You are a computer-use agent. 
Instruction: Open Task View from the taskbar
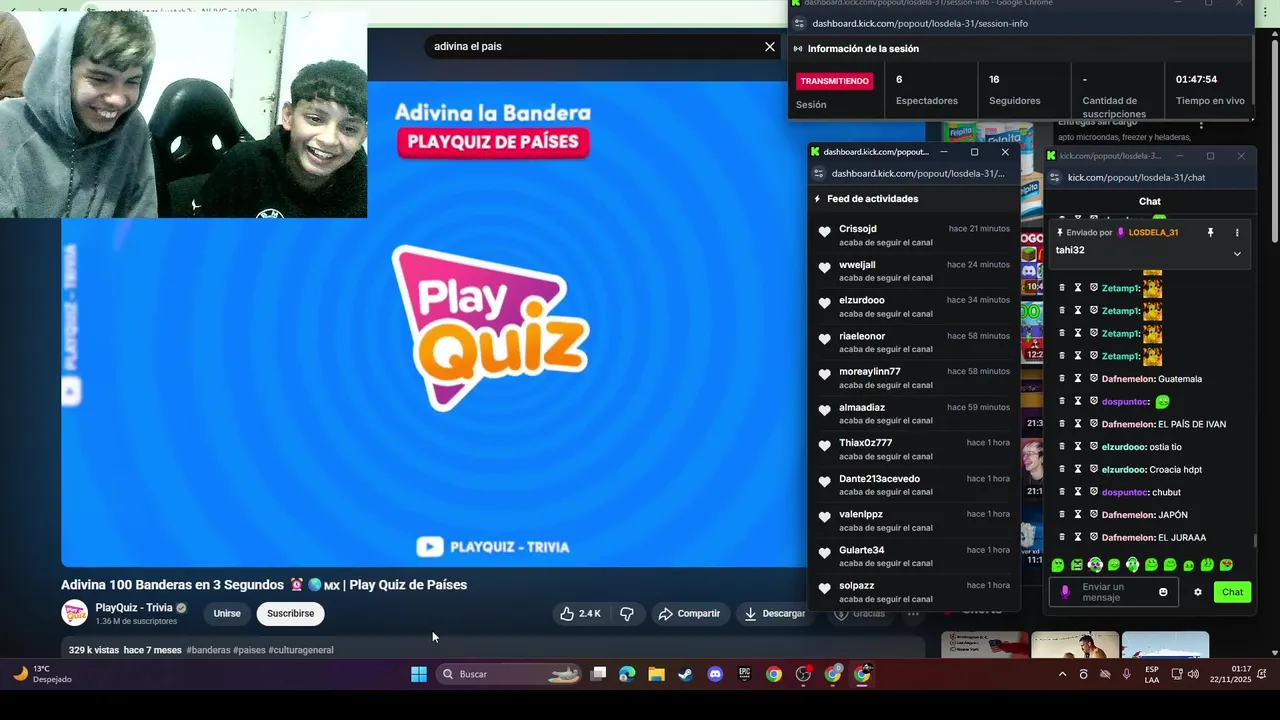coord(598,674)
